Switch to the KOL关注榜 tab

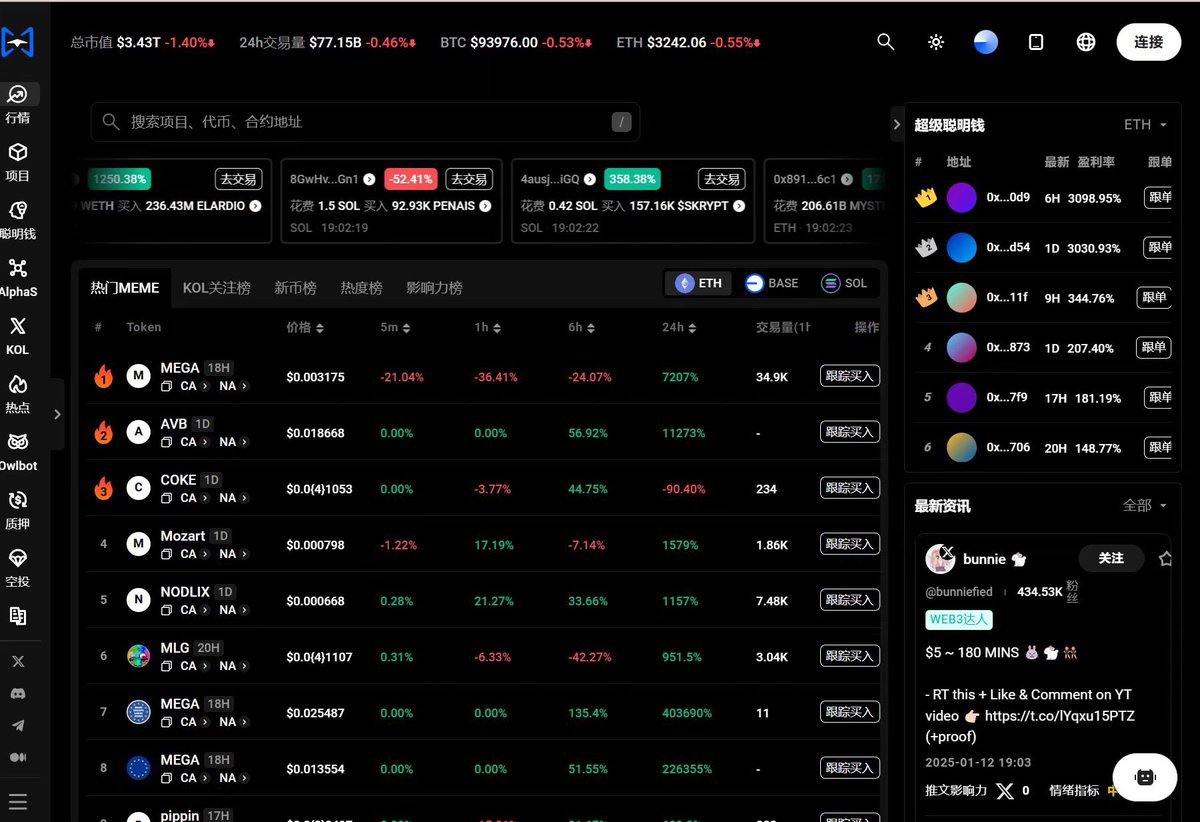[x=216, y=287]
